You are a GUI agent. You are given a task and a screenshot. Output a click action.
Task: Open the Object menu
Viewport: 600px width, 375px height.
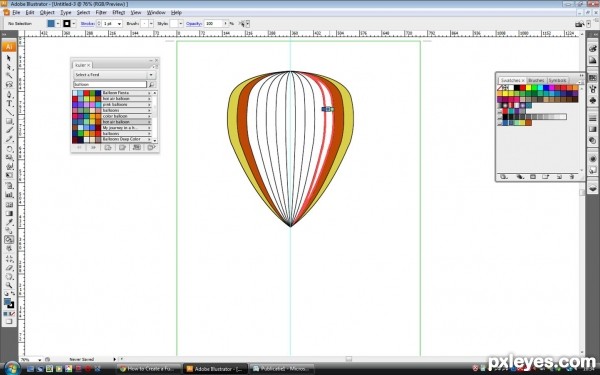(47, 13)
